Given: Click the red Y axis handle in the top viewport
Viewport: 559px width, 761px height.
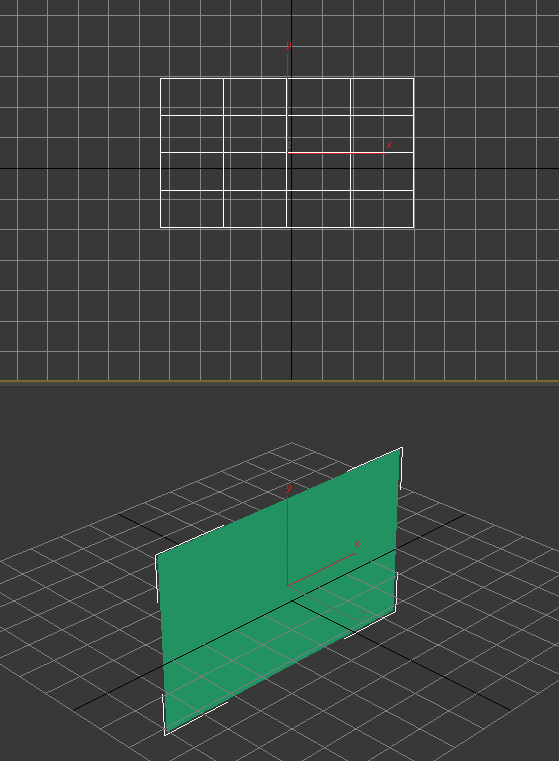Looking at the screenshot, I should click(x=288, y=99).
